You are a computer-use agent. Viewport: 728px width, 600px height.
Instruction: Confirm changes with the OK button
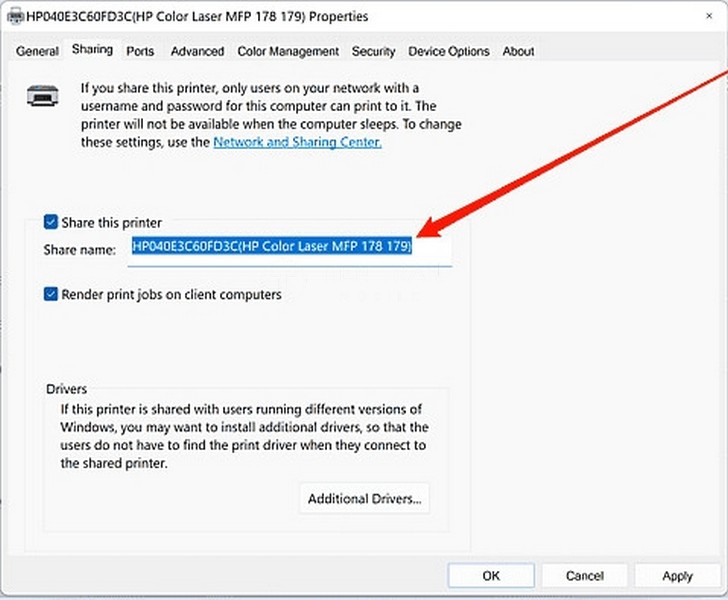click(x=491, y=576)
